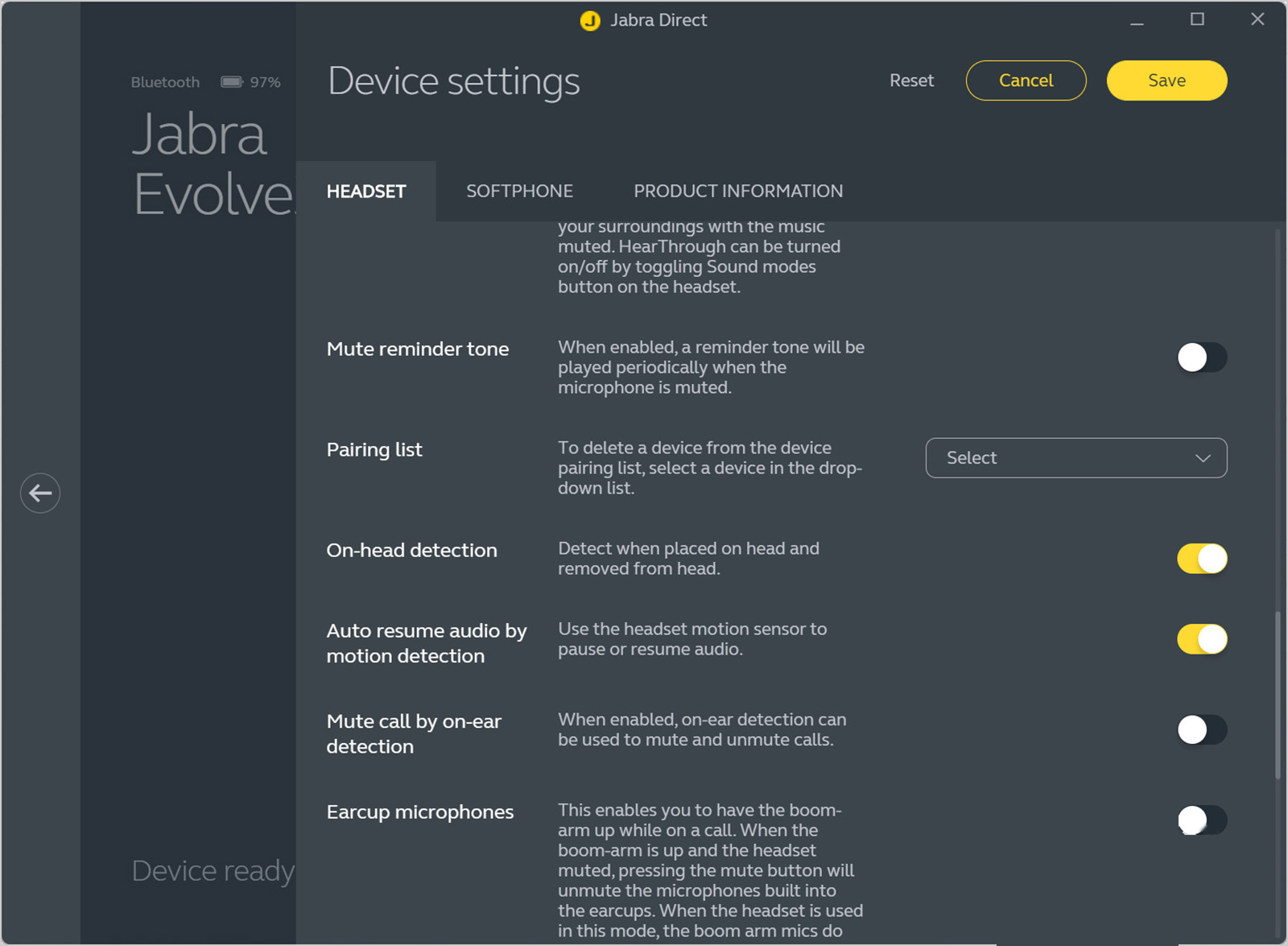Enable the Mute reminder tone switch
Viewport: 1288px width, 946px height.
(1202, 357)
